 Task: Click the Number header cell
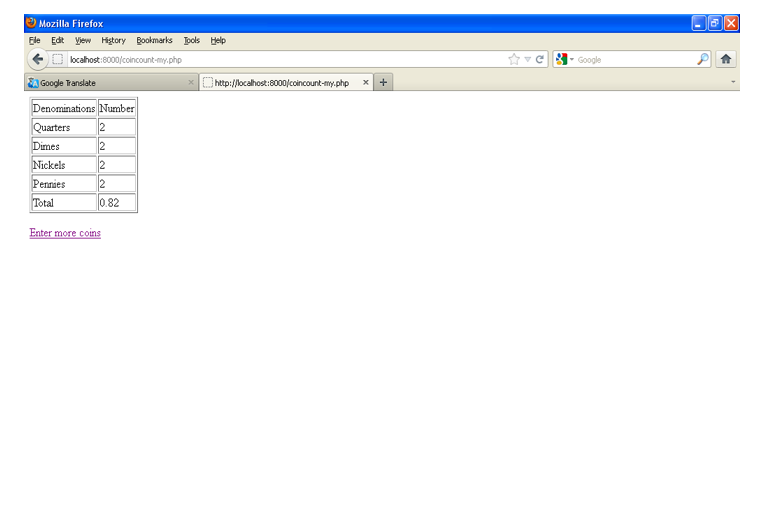point(117,108)
